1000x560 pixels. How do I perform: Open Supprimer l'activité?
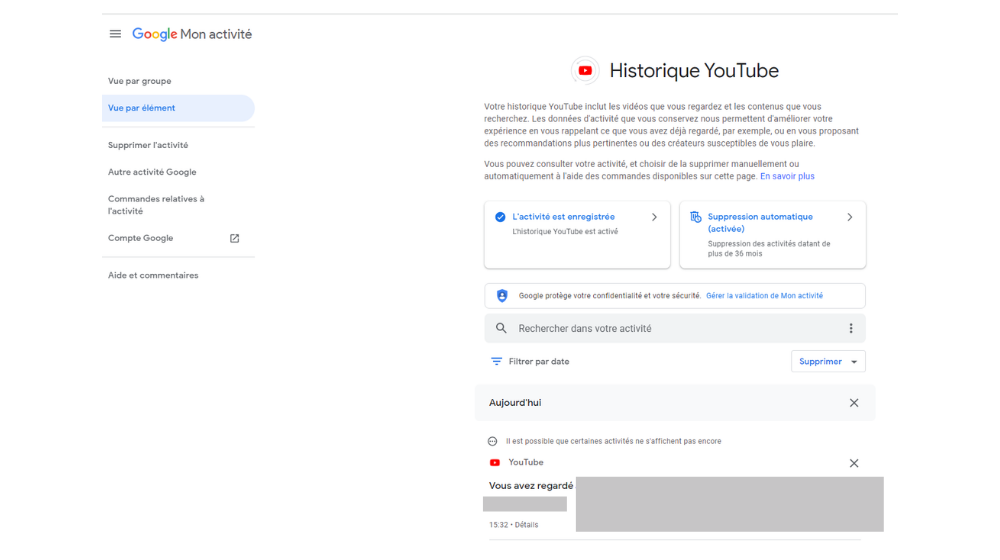coord(148,145)
